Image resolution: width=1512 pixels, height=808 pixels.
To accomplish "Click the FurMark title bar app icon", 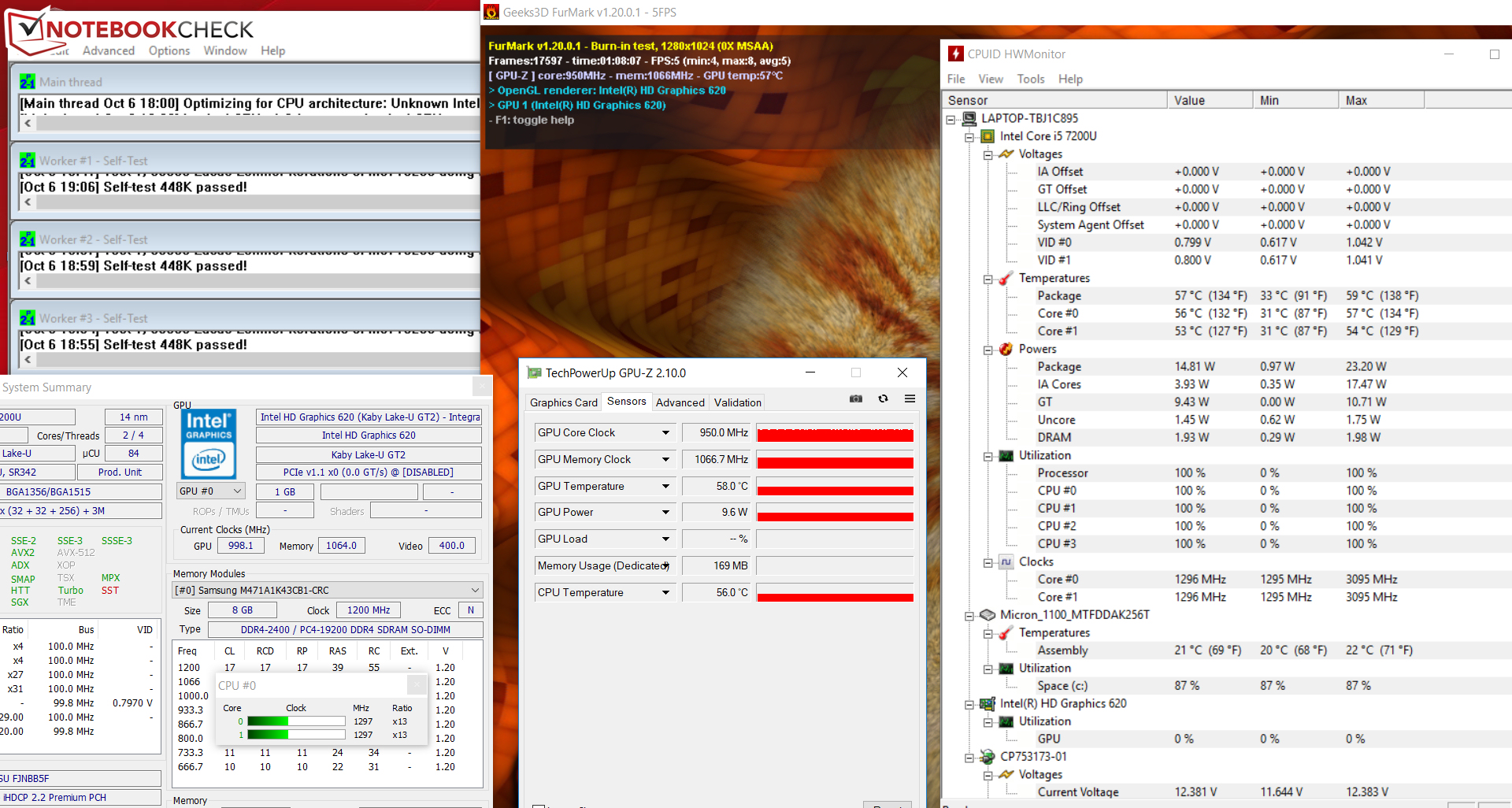I will coord(491,12).
